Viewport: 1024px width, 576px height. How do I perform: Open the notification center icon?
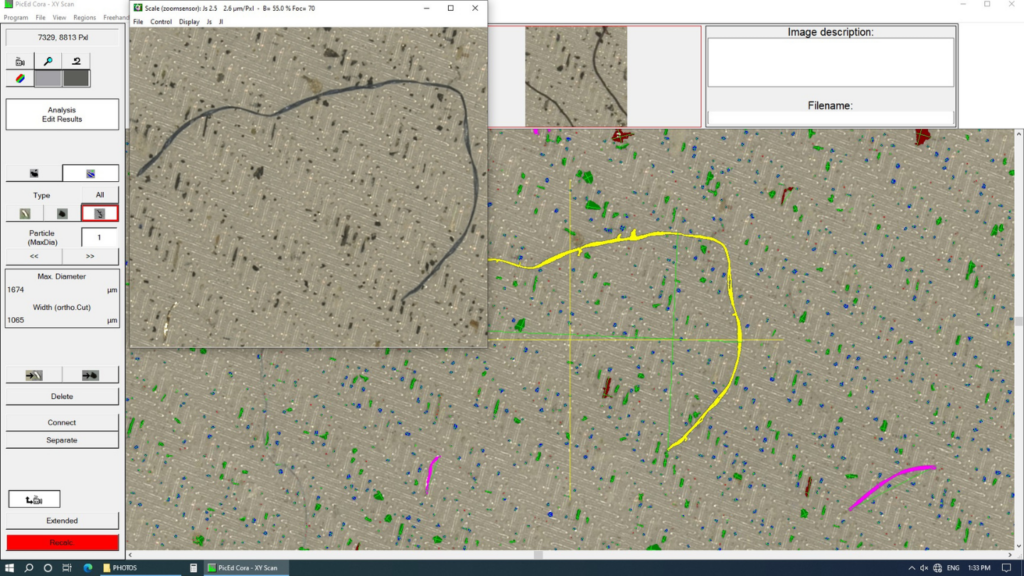[1006, 568]
